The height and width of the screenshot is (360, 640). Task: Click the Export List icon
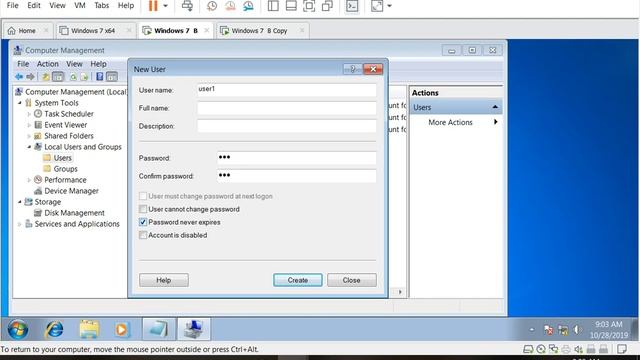[x=84, y=77]
